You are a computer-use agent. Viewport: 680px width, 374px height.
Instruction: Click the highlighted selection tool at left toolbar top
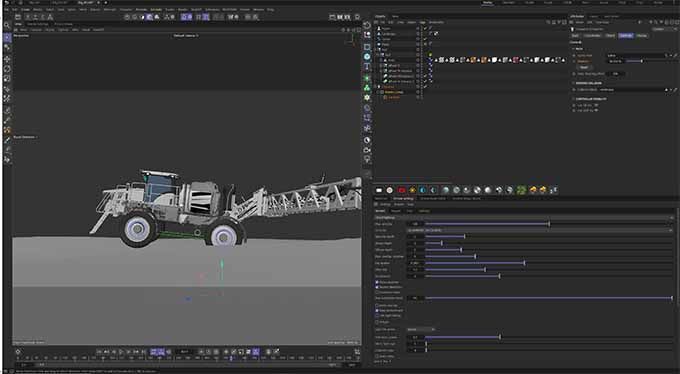(x=7, y=38)
